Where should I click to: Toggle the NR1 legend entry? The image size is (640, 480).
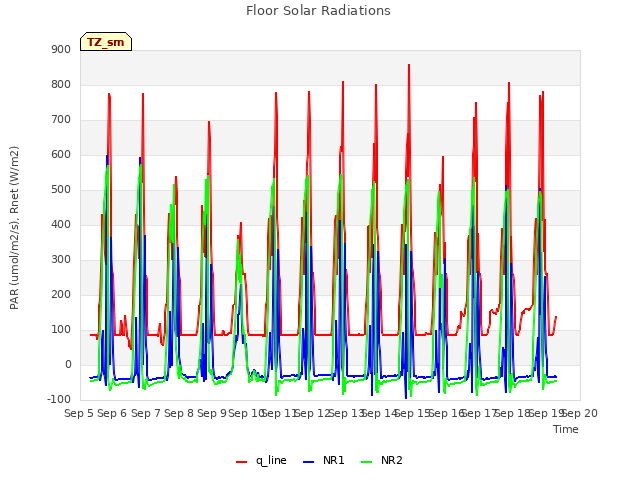tap(324, 460)
